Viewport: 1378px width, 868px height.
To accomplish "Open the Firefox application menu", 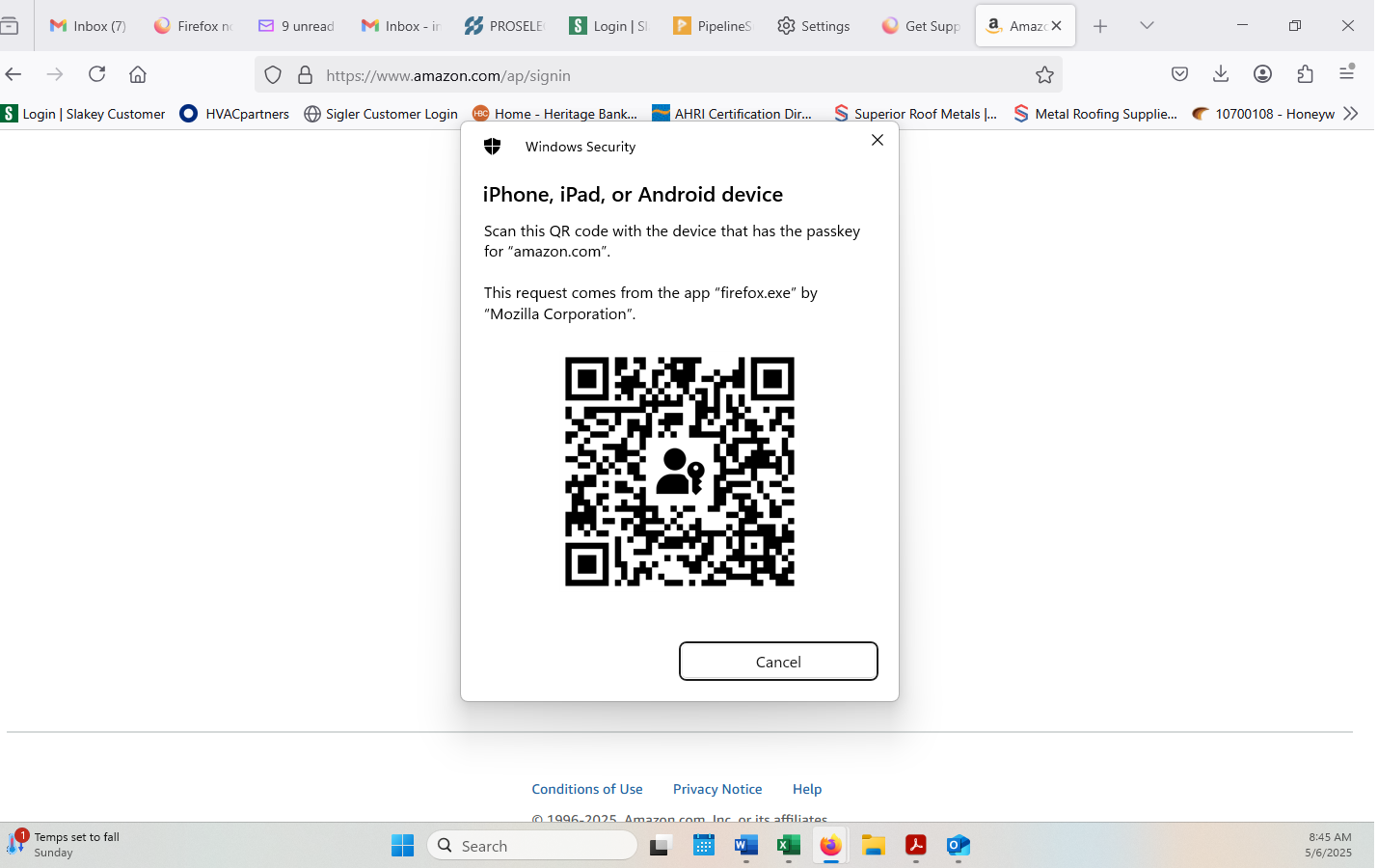I will coord(1347,74).
